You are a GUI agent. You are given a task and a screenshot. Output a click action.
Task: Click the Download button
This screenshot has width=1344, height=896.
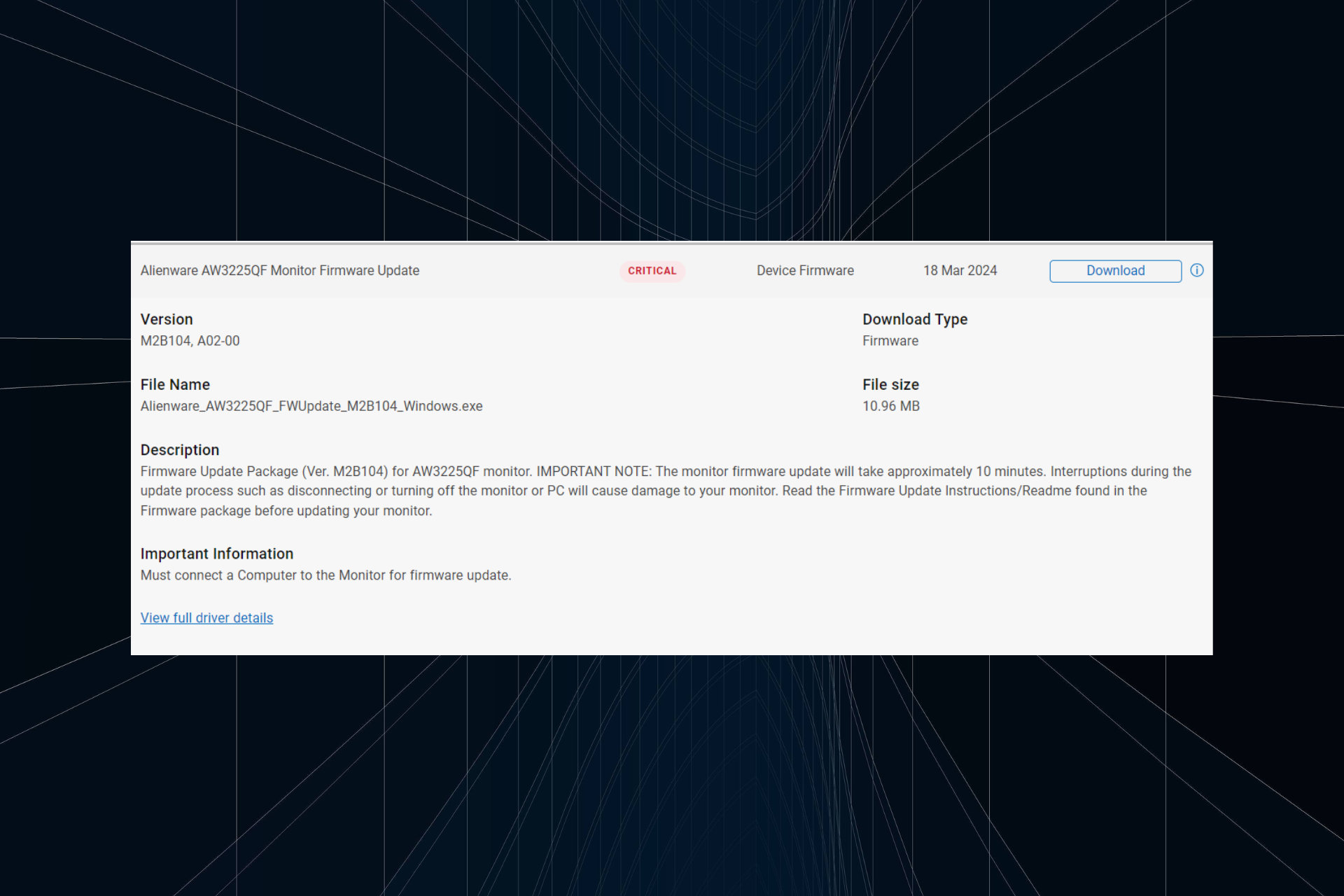coord(1115,271)
